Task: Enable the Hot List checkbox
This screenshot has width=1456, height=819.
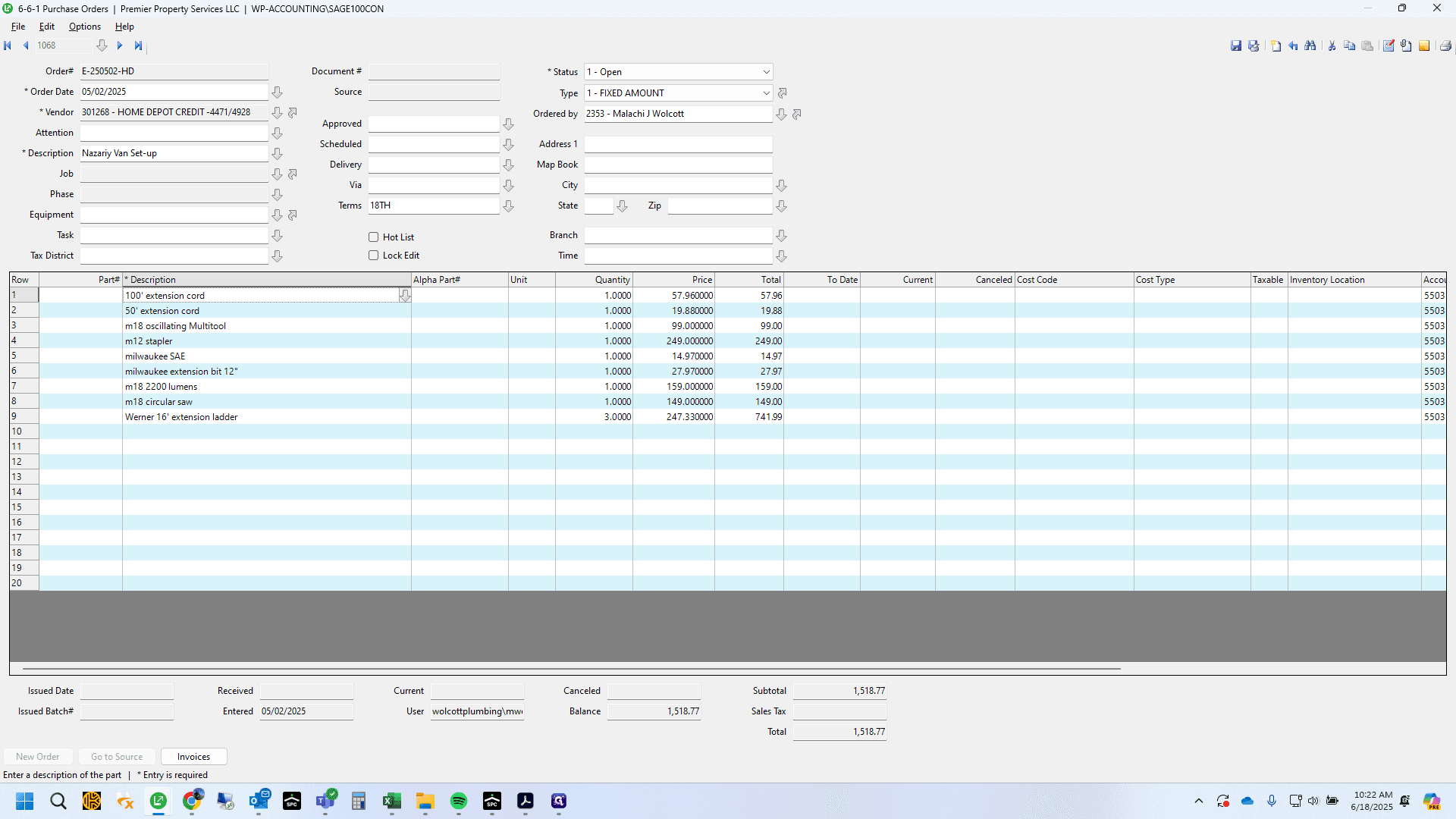Action: [373, 237]
